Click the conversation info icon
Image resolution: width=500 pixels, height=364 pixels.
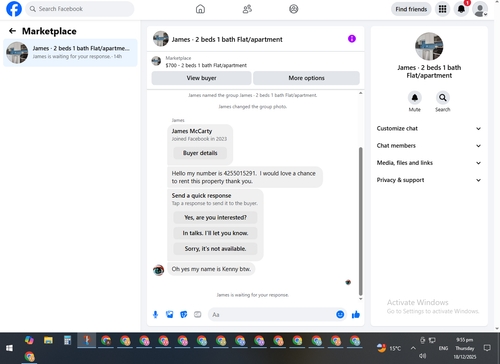click(x=352, y=39)
